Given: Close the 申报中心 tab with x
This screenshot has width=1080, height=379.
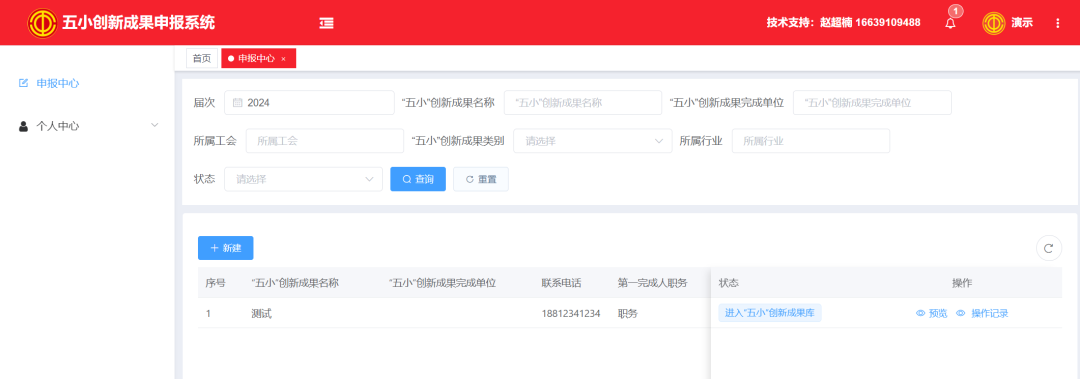Looking at the screenshot, I should tap(283, 59).
